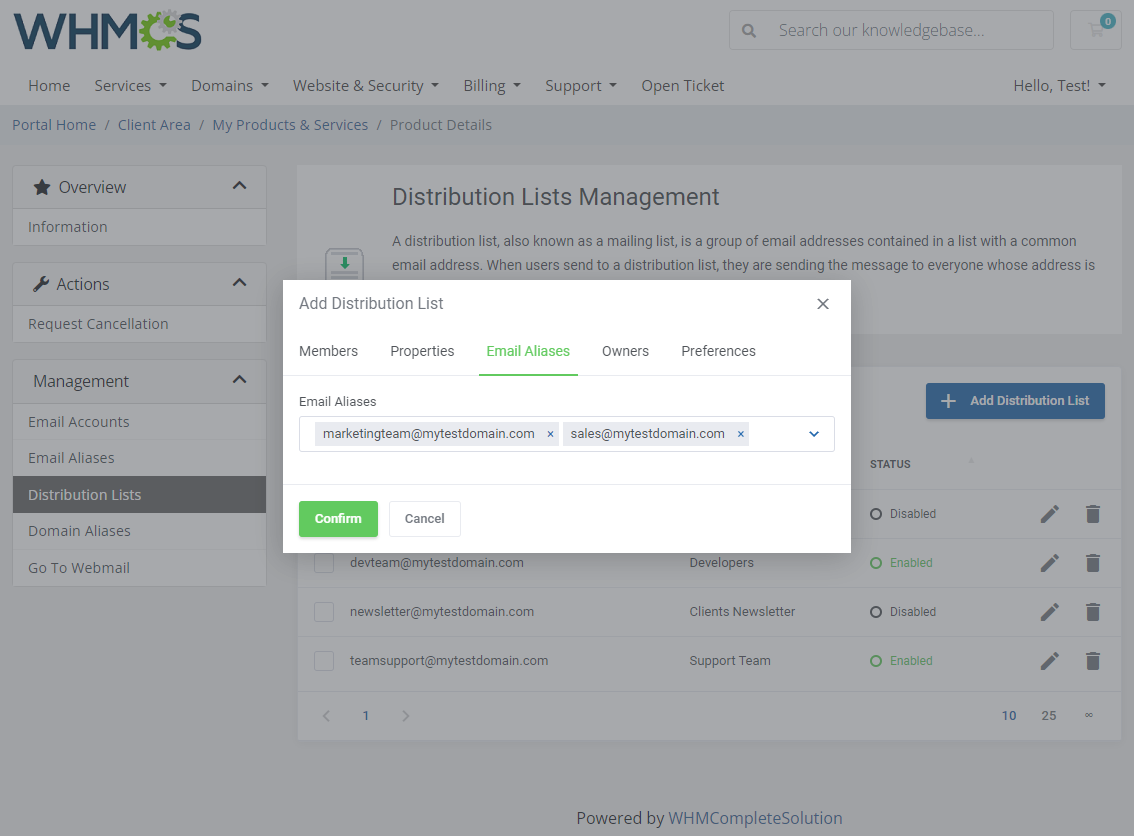Remove marketingteam@mytestdomain.com alias tag
This screenshot has height=836, width=1134.
pos(550,434)
